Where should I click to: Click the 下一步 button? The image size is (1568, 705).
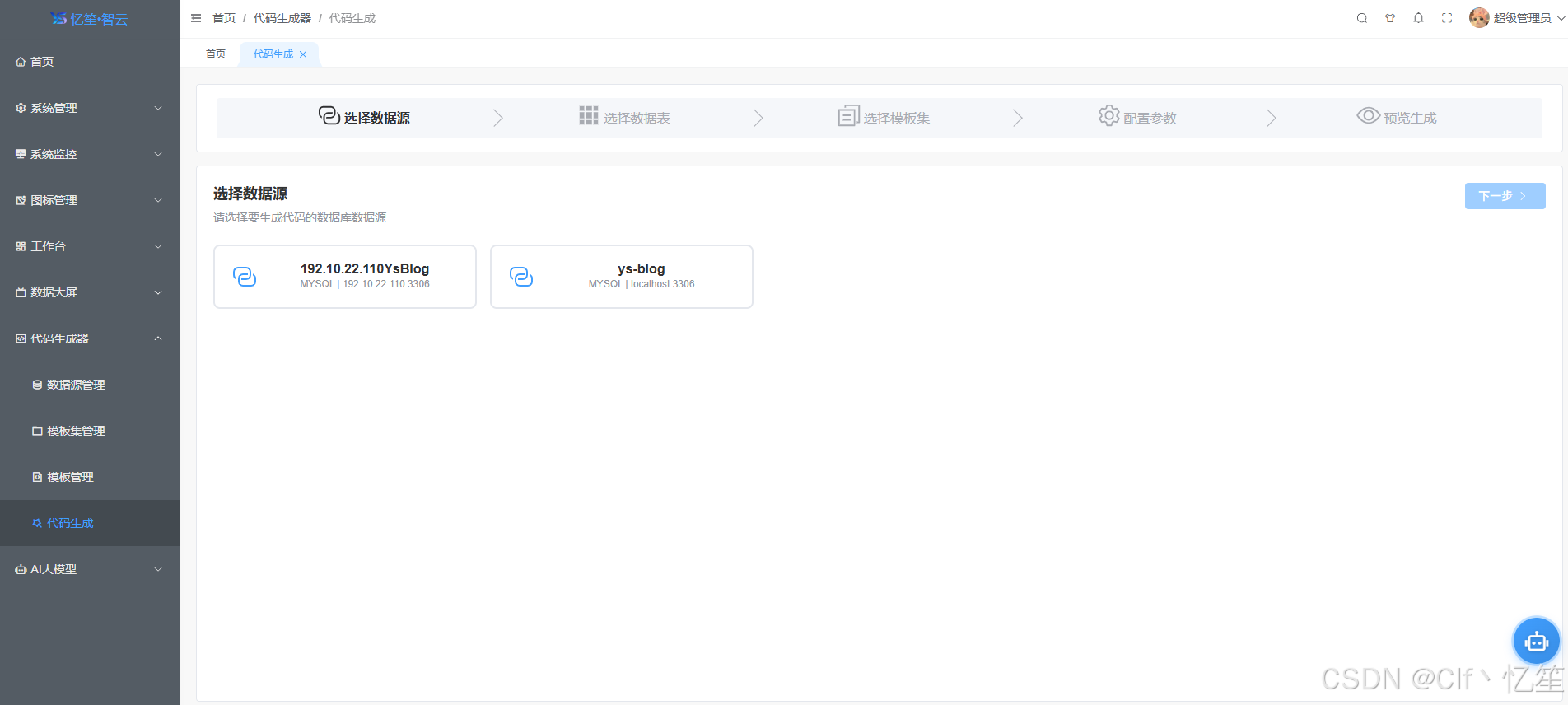point(1505,196)
